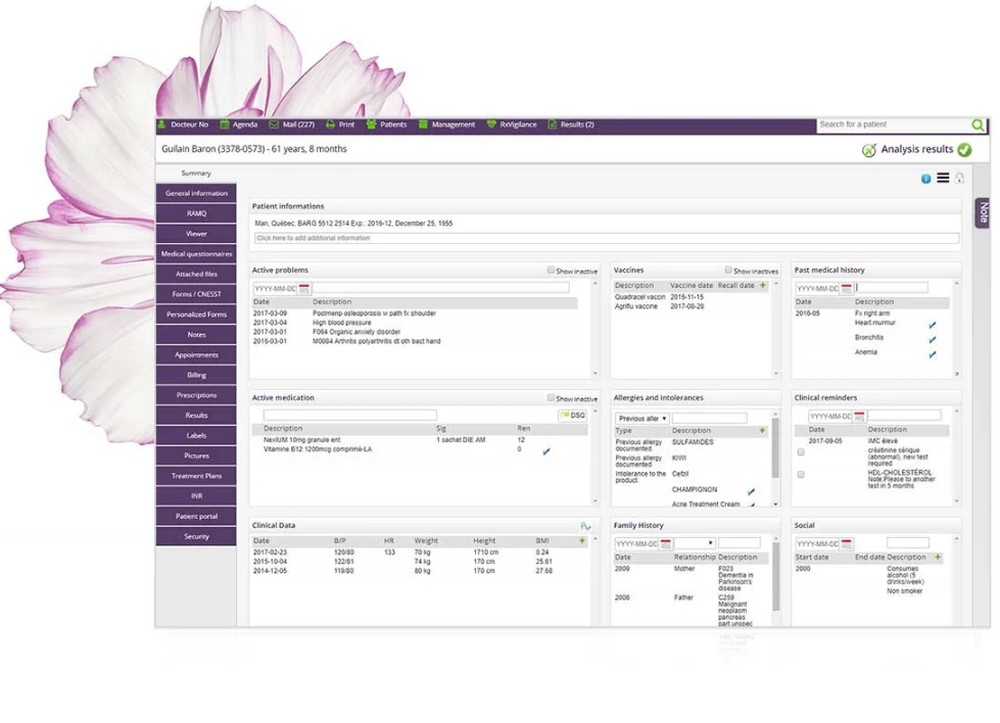The height and width of the screenshot is (723, 1000).
Task: Open the Family History relationship dropdown
Action: (x=695, y=543)
